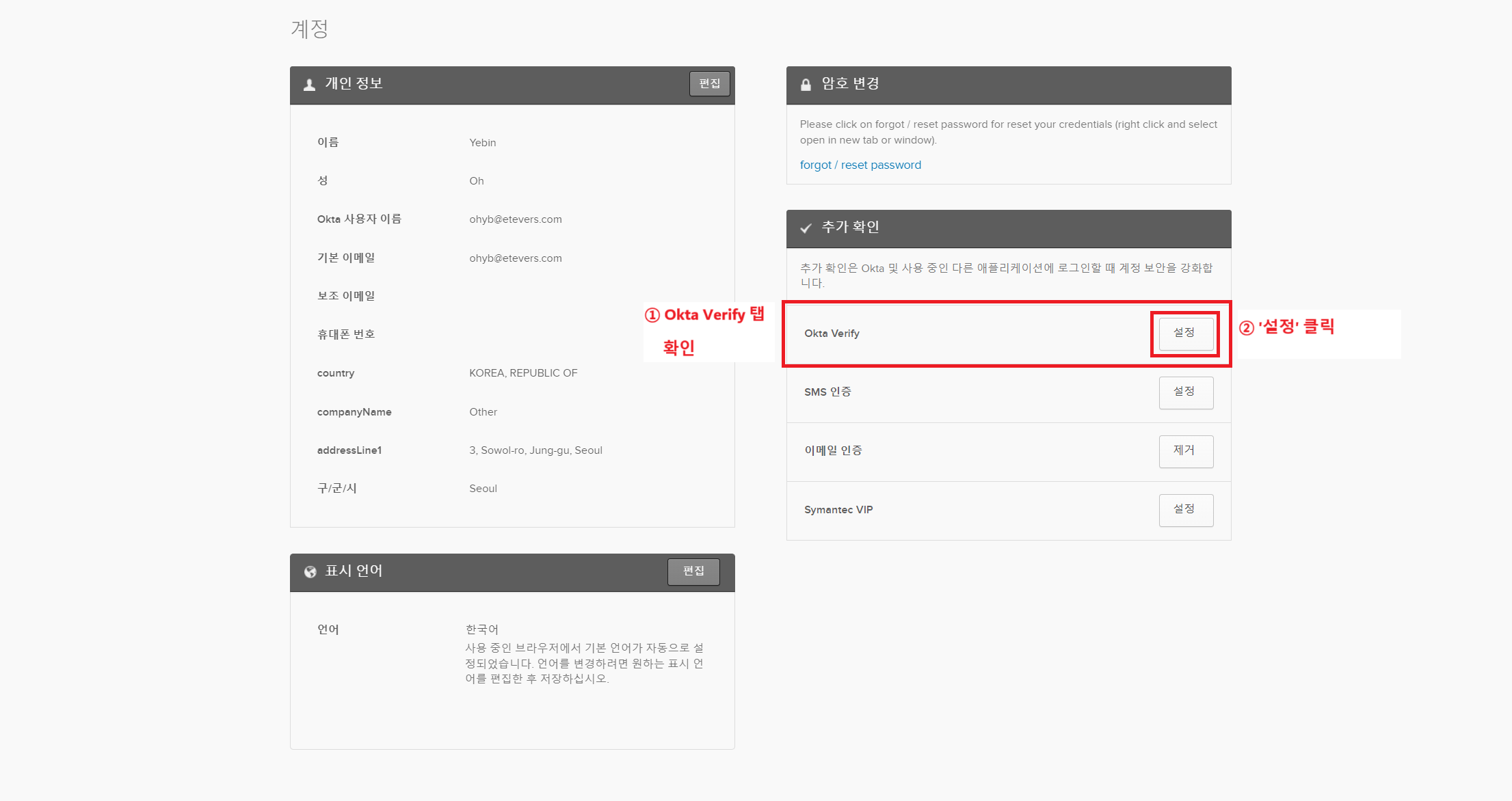Click the checkmark icon beside 추가 확인
The image size is (1512, 801).
click(806, 228)
